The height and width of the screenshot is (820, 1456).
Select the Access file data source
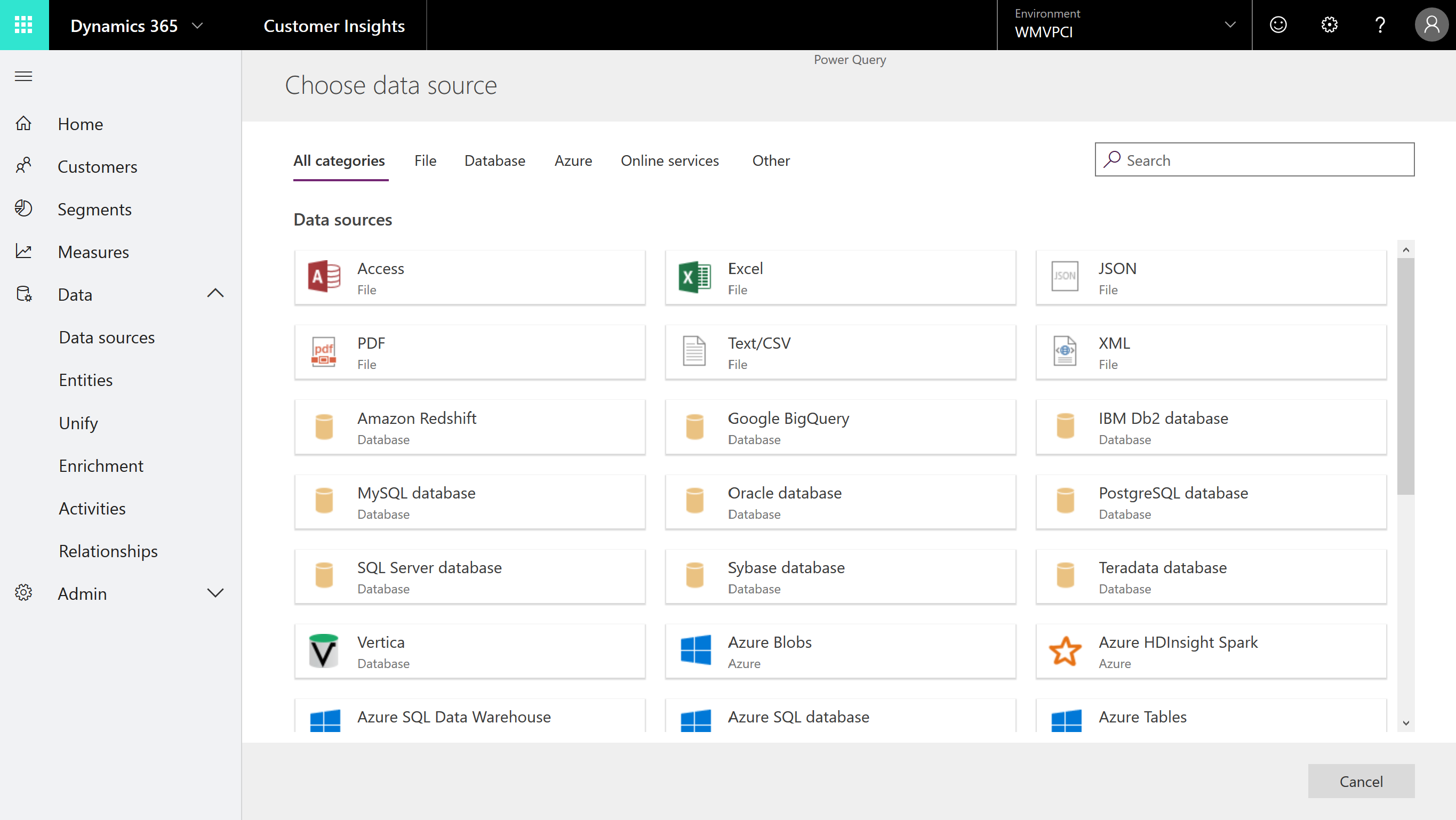[x=469, y=277]
